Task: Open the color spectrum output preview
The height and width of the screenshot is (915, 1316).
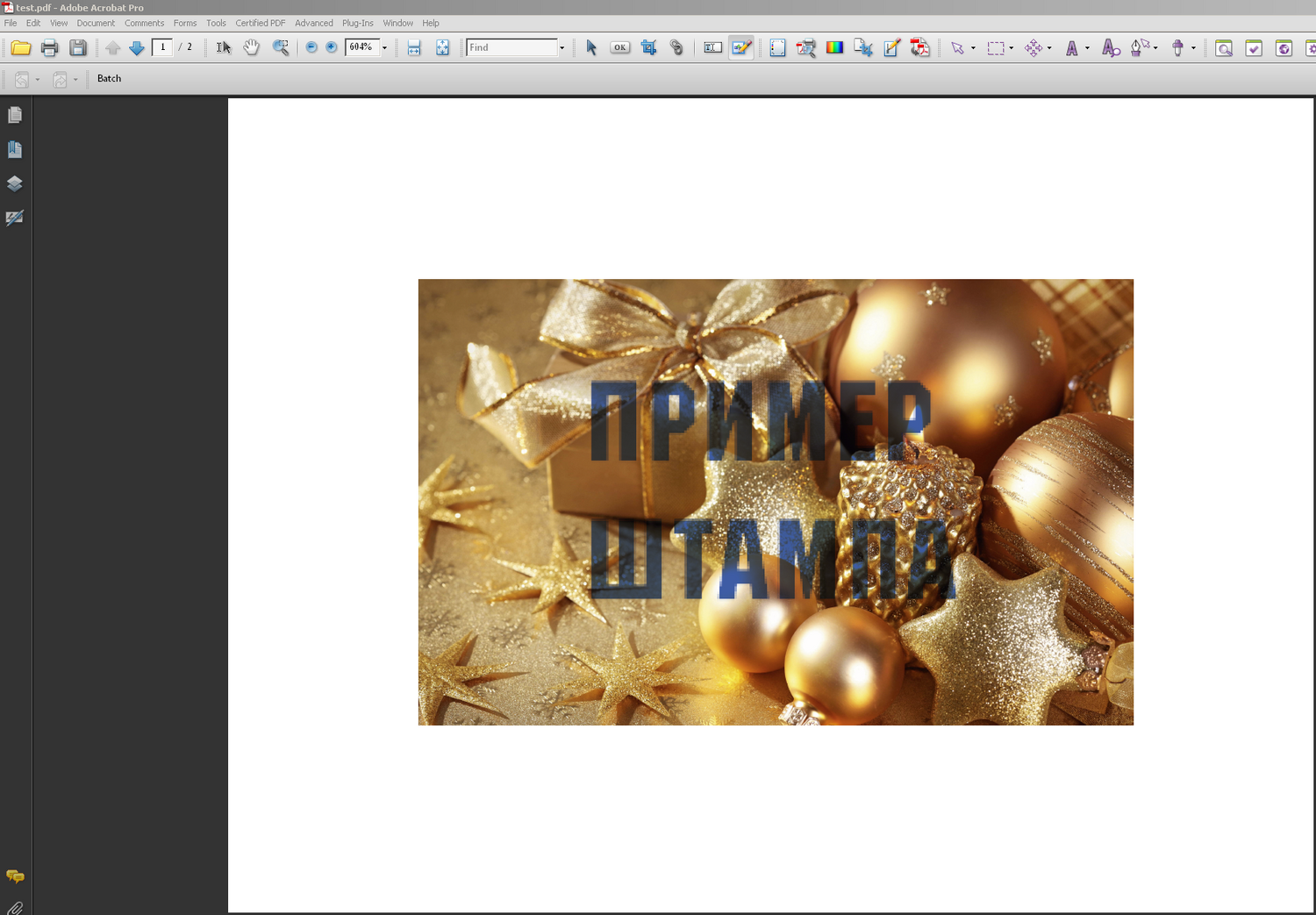Action: 834,47
